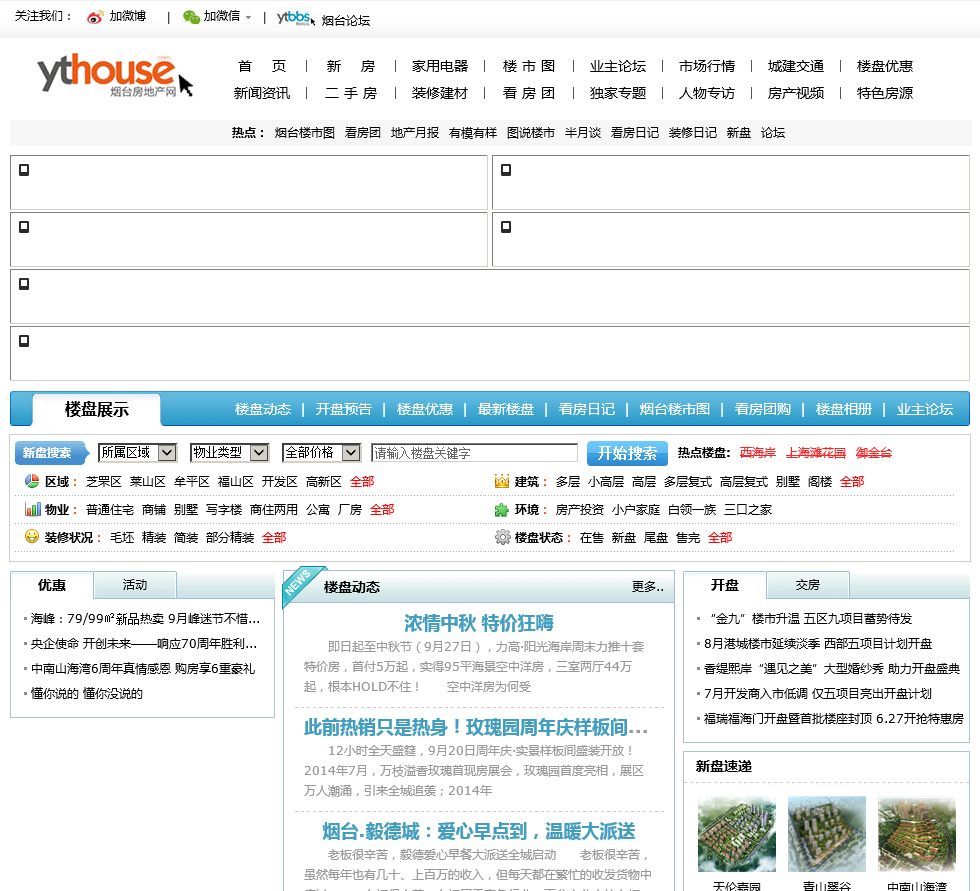Switch to the 活动 tab
Screen dimensions: 980x891
pos(135,585)
